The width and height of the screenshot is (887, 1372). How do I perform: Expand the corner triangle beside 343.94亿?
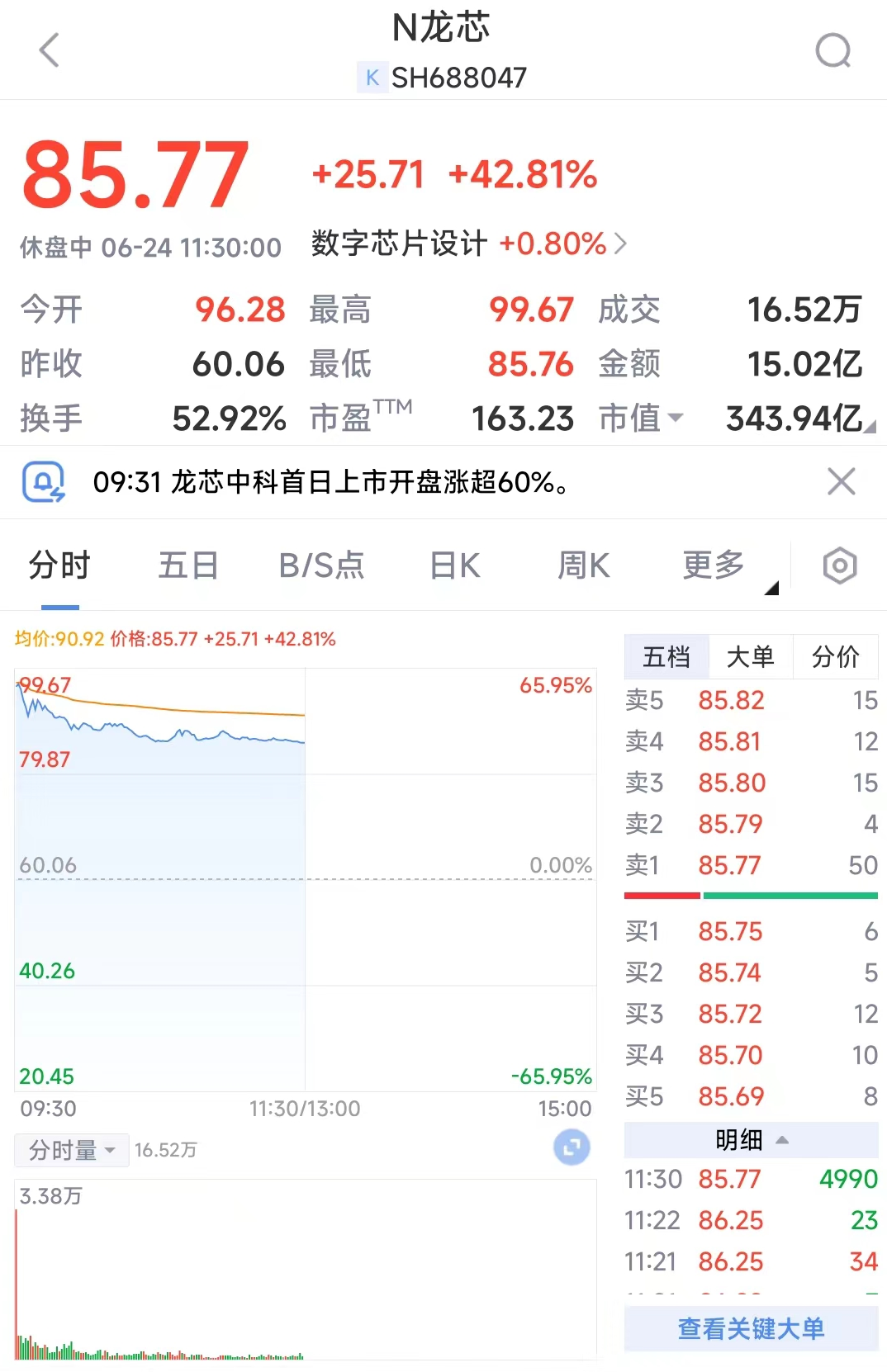click(x=870, y=426)
